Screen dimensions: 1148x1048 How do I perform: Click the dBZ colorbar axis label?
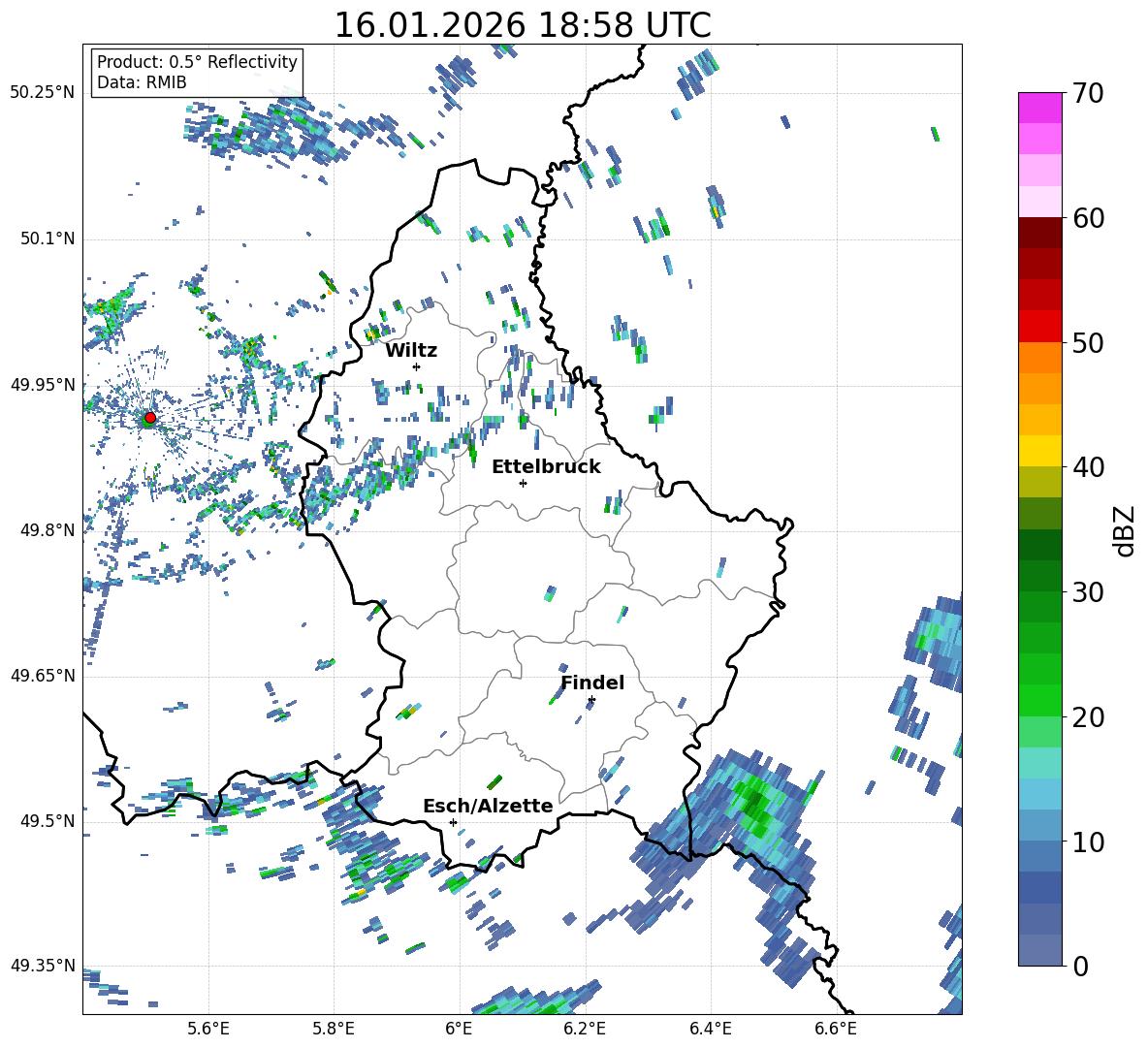[1126, 530]
